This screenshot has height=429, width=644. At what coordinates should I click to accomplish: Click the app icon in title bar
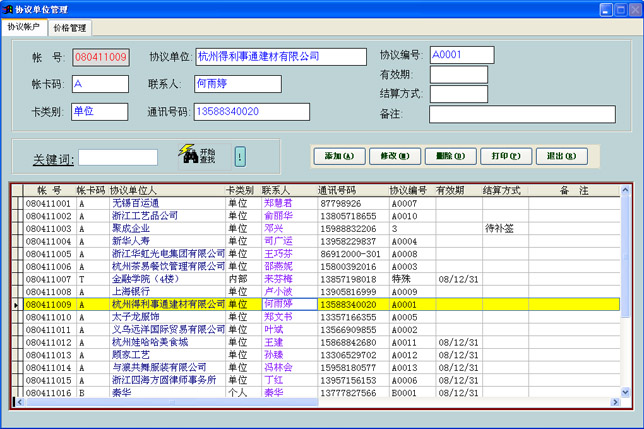8,8
